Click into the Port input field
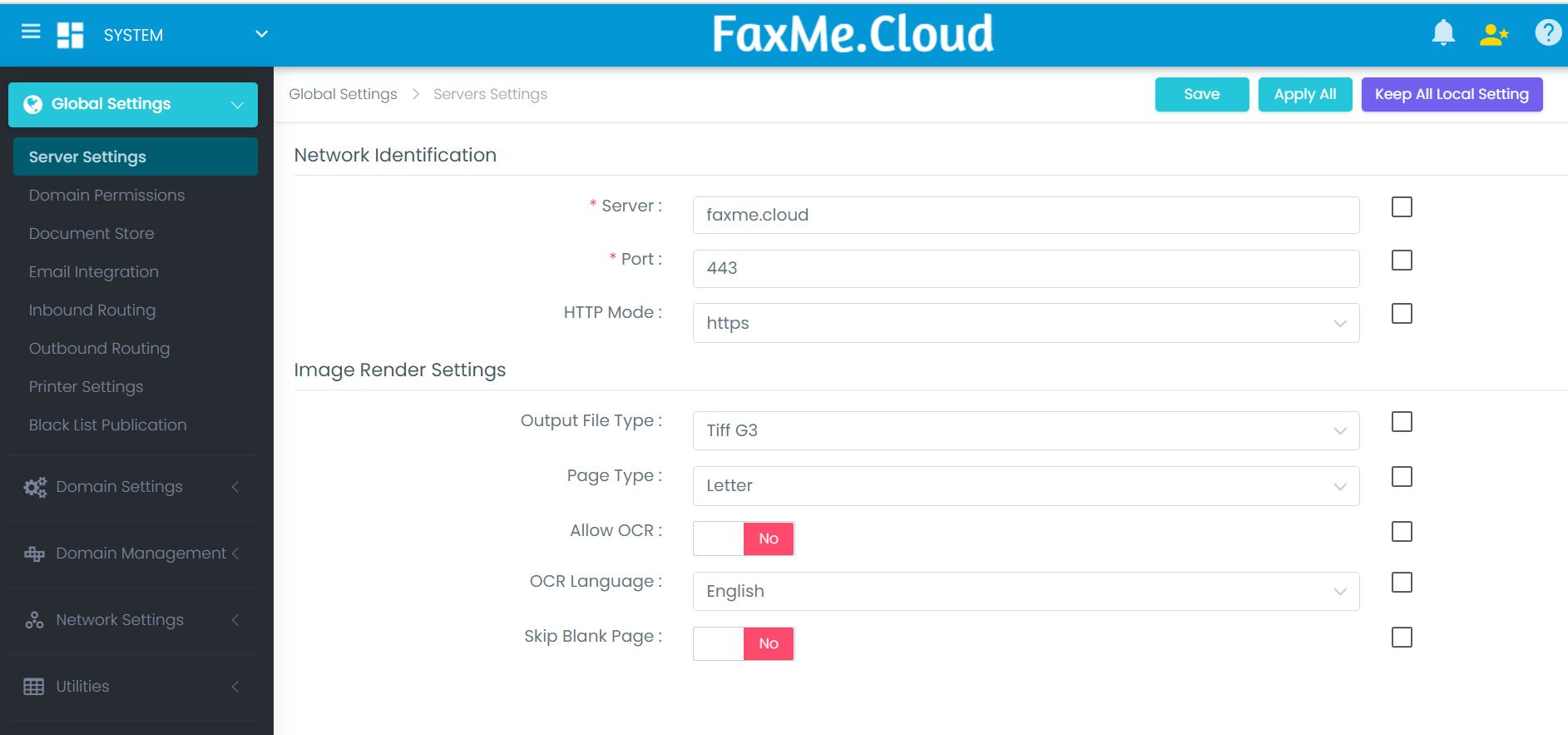This screenshot has width=1568, height=735. [1026, 268]
